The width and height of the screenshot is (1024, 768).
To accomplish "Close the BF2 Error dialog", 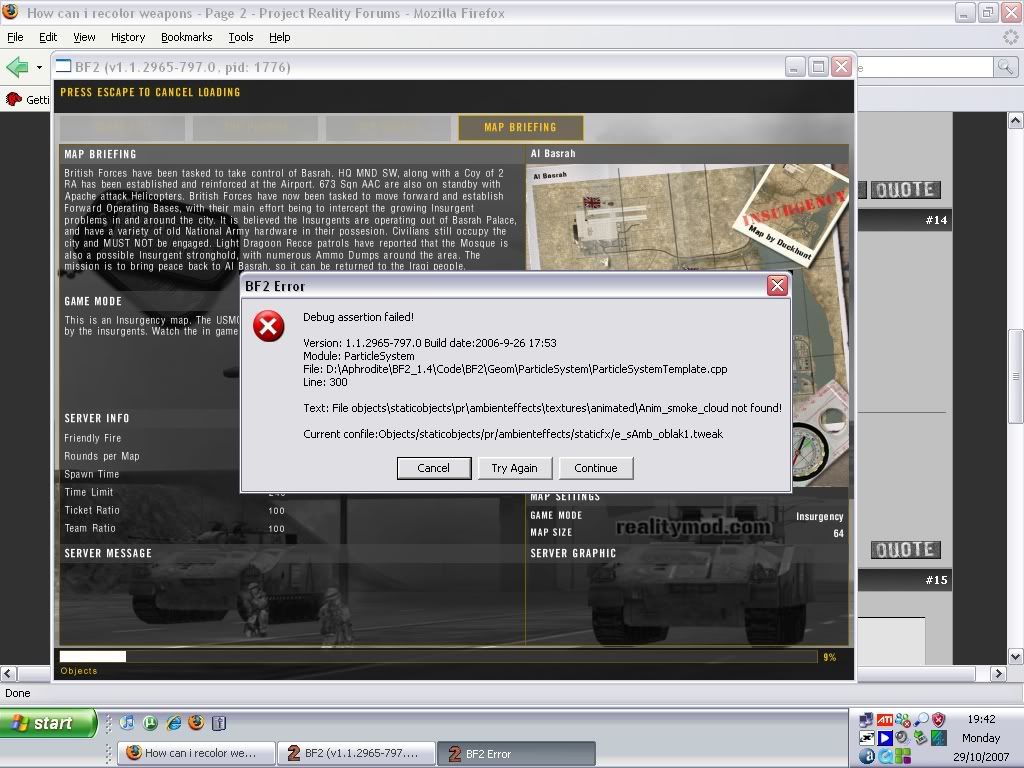I will coord(776,286).
